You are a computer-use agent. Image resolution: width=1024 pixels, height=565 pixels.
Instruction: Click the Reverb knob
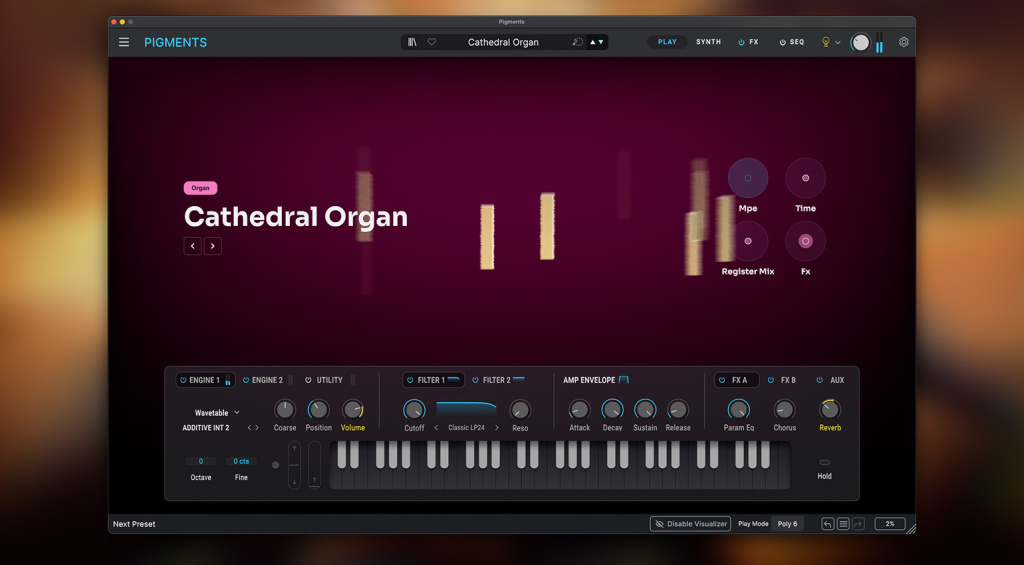coord(829,410)
